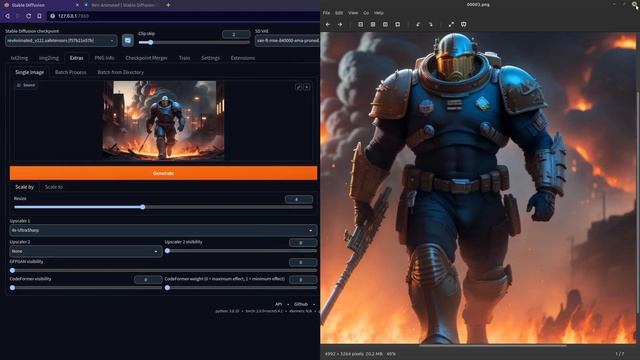Click the GFPGAN visibility number field
640x360 pixels.
[303, 262]
